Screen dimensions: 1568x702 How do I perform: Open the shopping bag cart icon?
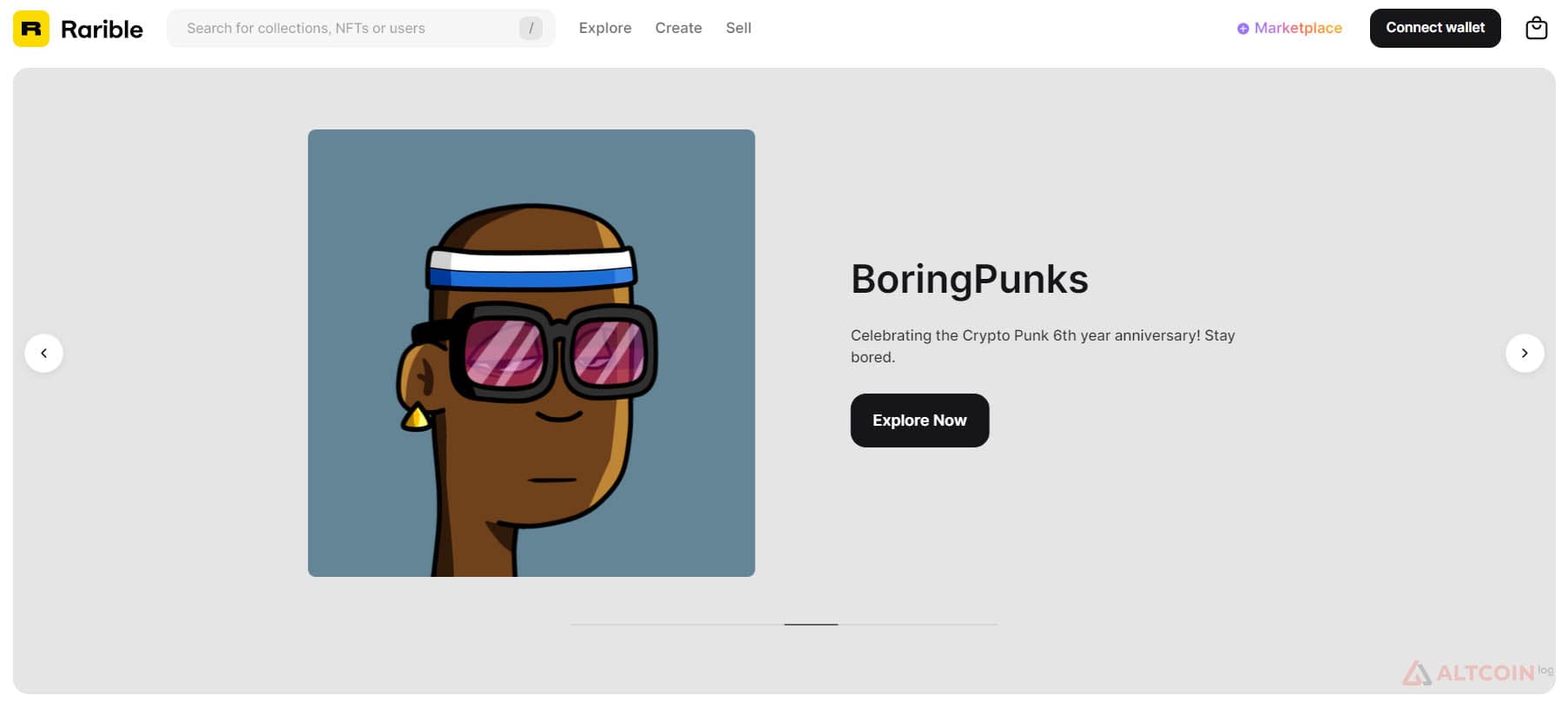1536,28
